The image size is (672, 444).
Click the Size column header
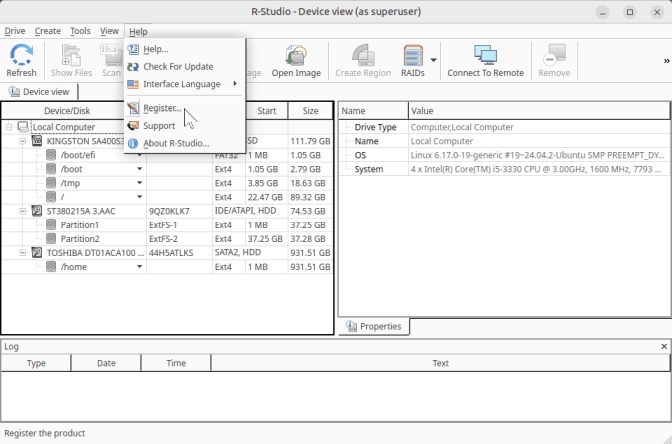[x=310, y=111]
